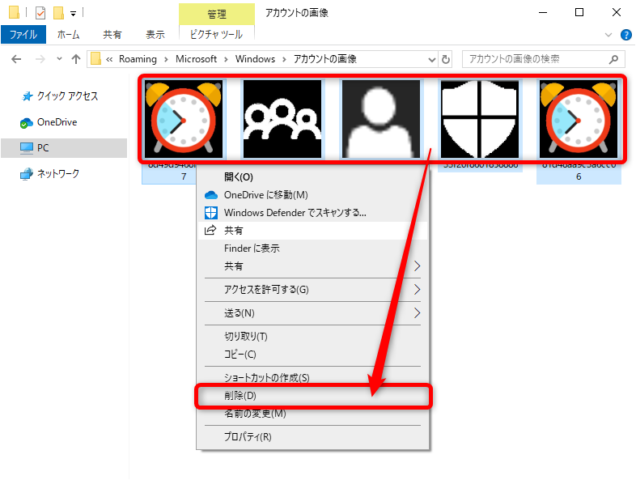Open the Customize Quick Access Toolbar dropdown
The width and height of the screenshot is (636, 480).
coord(73,13)
